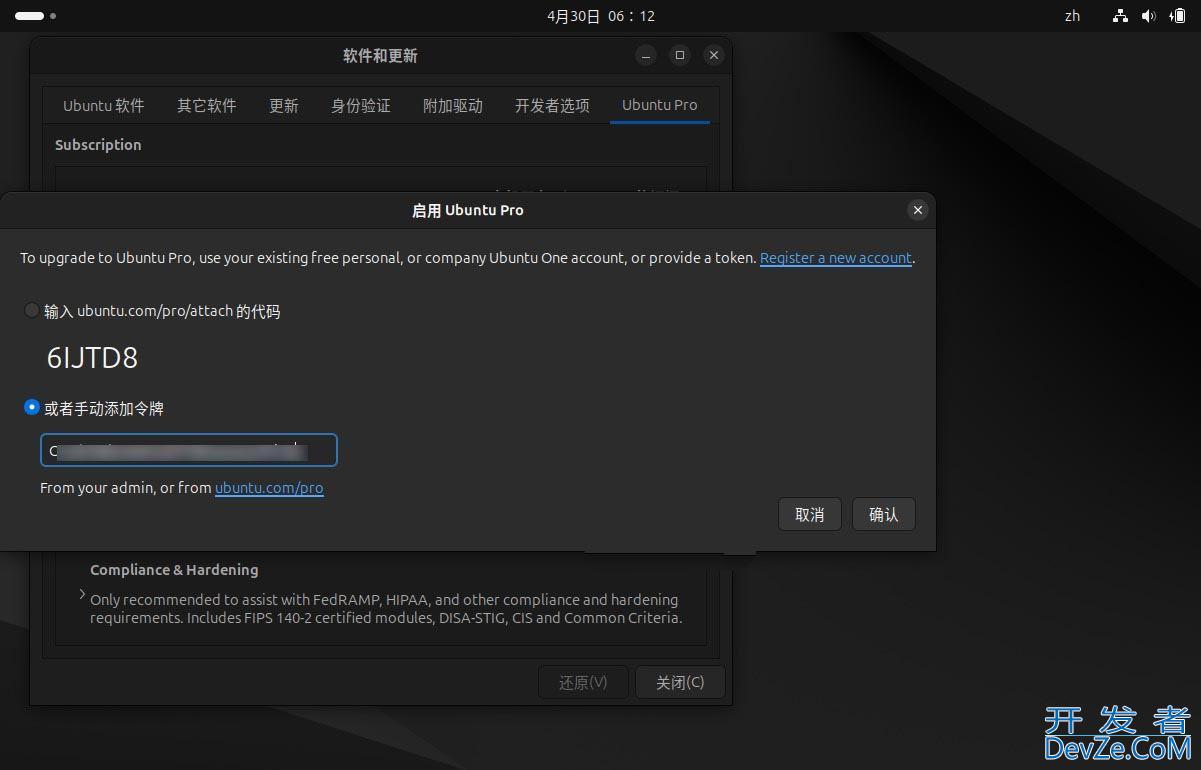The image size is (1201, 770).
Task: Minimize the 软件和更新 window
Action: (646, 55)
